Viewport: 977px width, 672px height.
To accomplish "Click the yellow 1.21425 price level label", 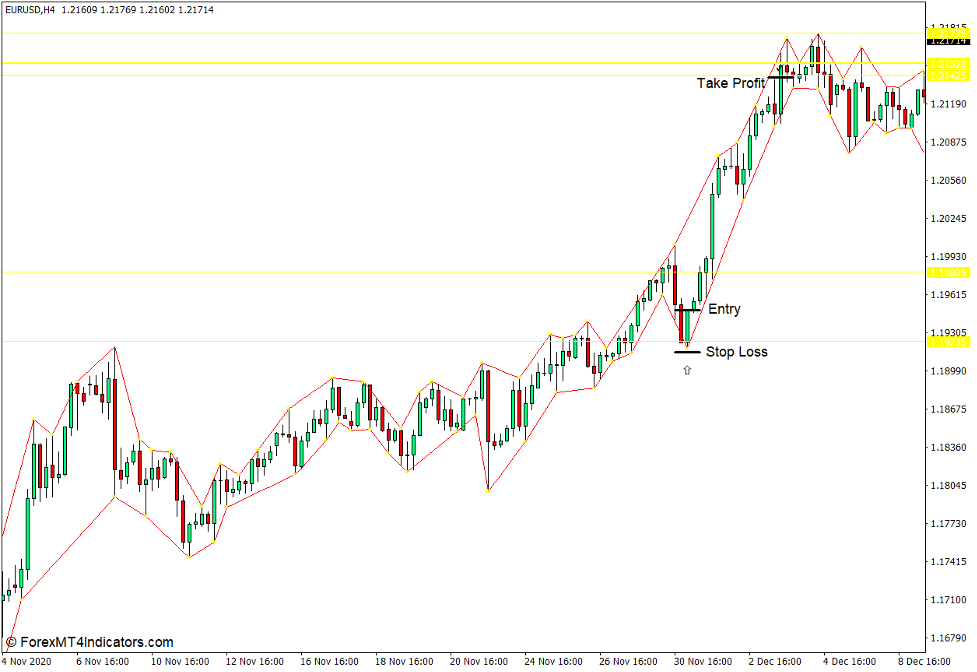I will [x=948, y=76].
